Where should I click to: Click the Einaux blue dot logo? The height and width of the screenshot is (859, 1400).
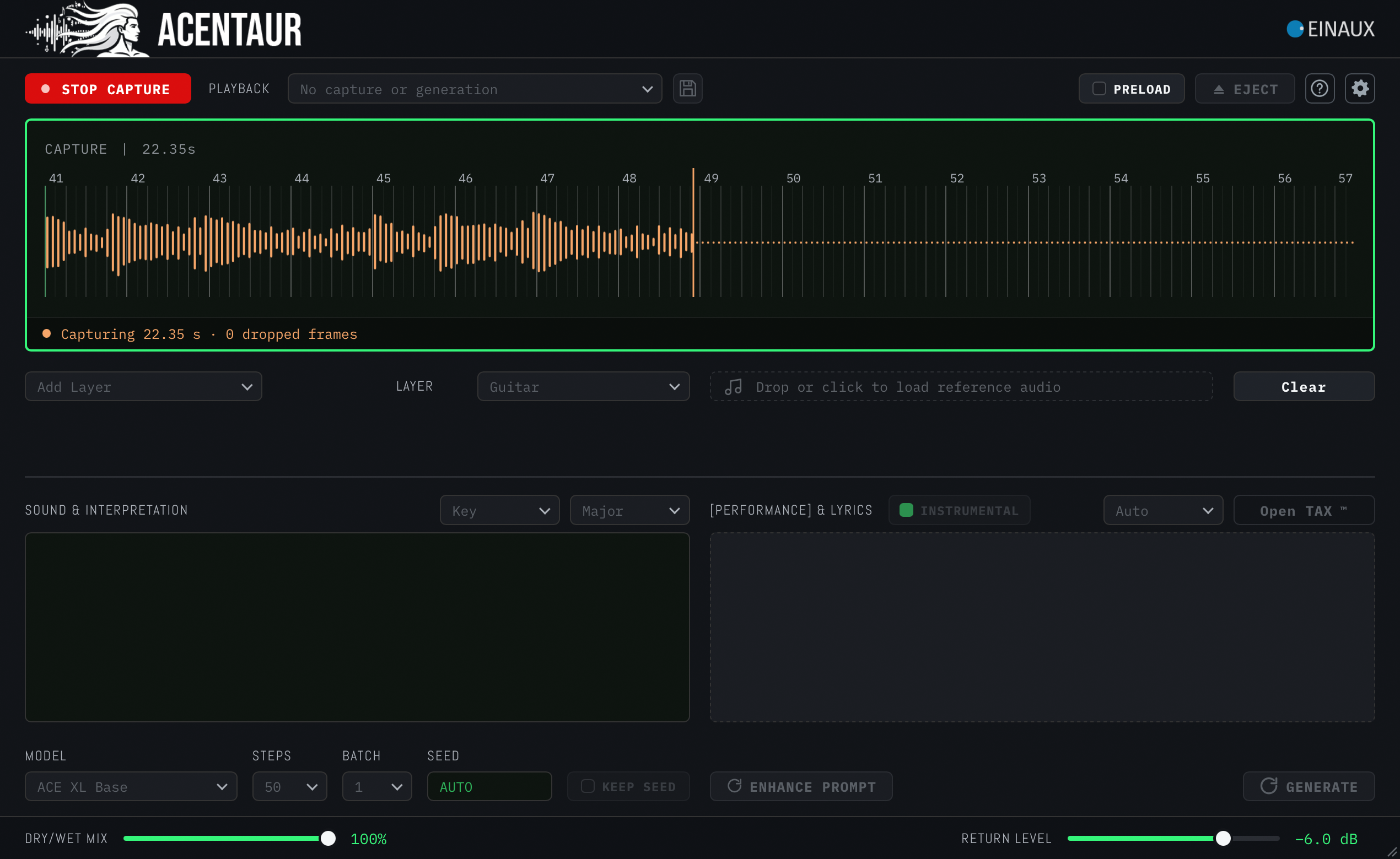coord(1295,29)
